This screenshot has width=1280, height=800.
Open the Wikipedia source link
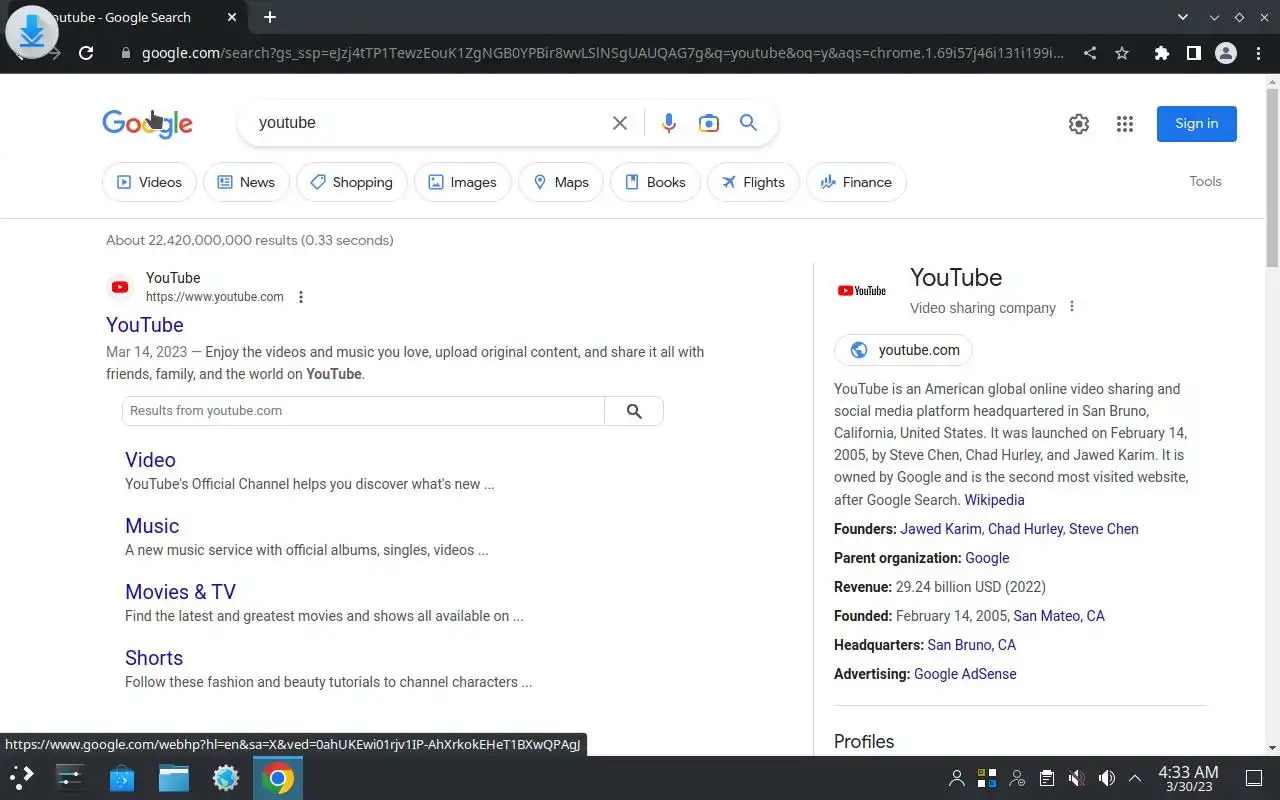tap(994, 500)
